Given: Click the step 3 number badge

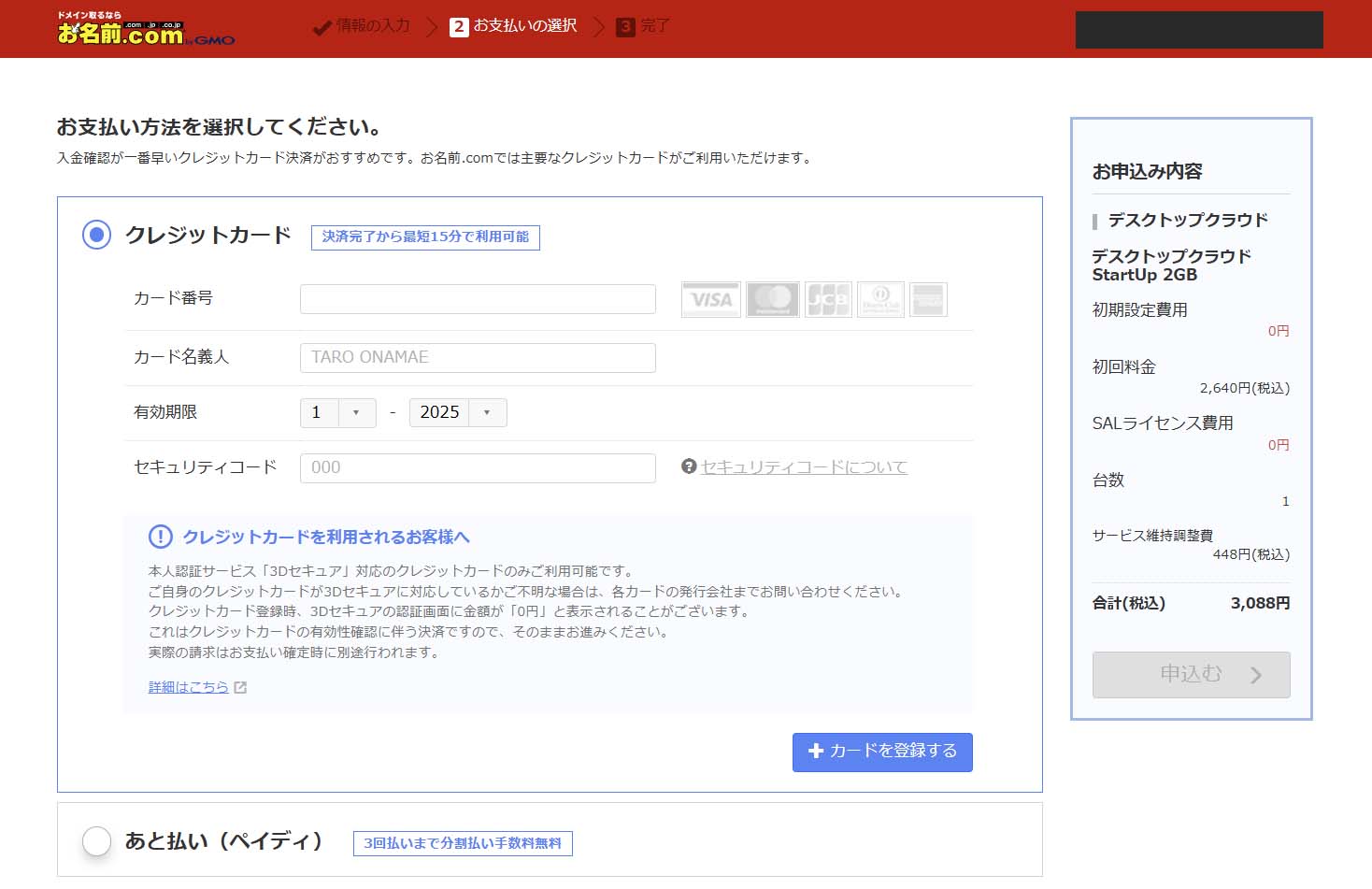Looking at the screenshot, I should pyautogui.click(x=625, y=27).
